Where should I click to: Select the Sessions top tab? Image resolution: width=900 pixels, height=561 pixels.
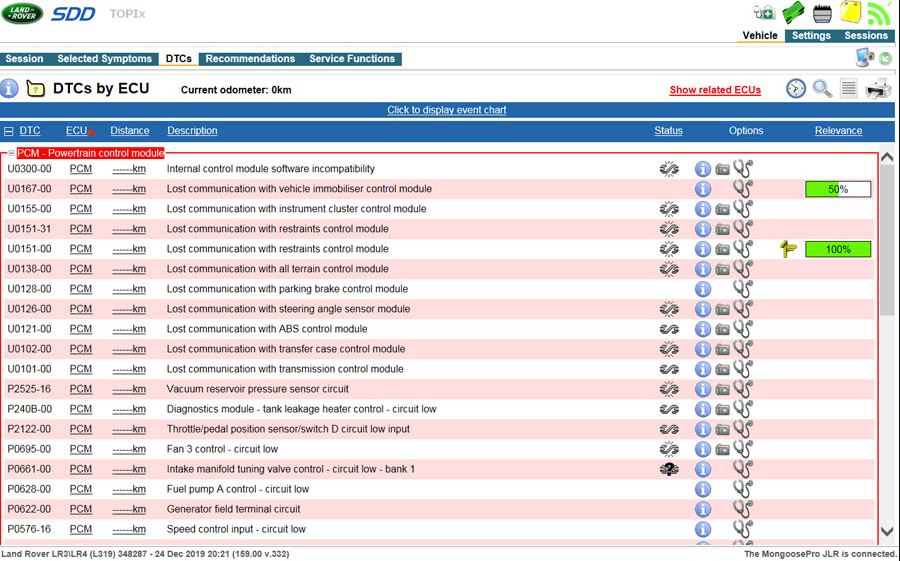(x=866, y=36)
